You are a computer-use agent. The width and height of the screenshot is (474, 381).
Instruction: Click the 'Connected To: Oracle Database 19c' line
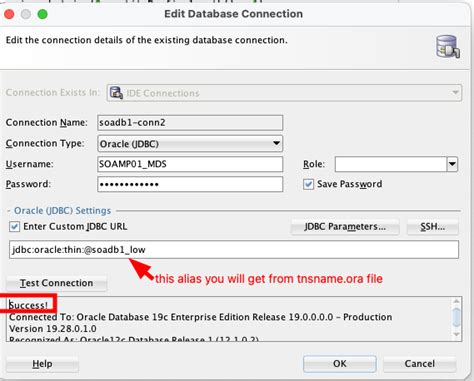(200, 317)
